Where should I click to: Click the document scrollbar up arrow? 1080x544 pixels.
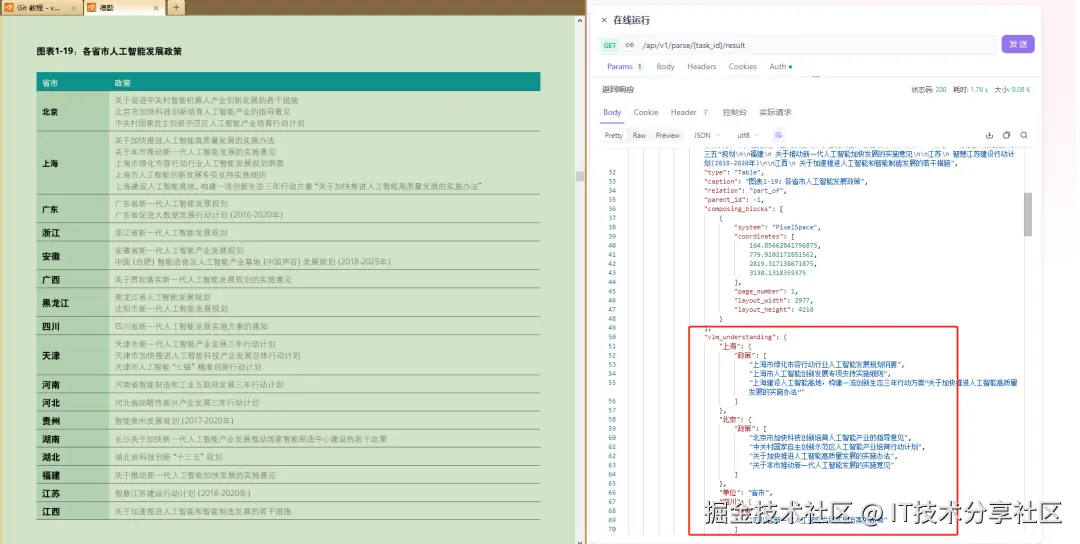[x=580, y=21]
